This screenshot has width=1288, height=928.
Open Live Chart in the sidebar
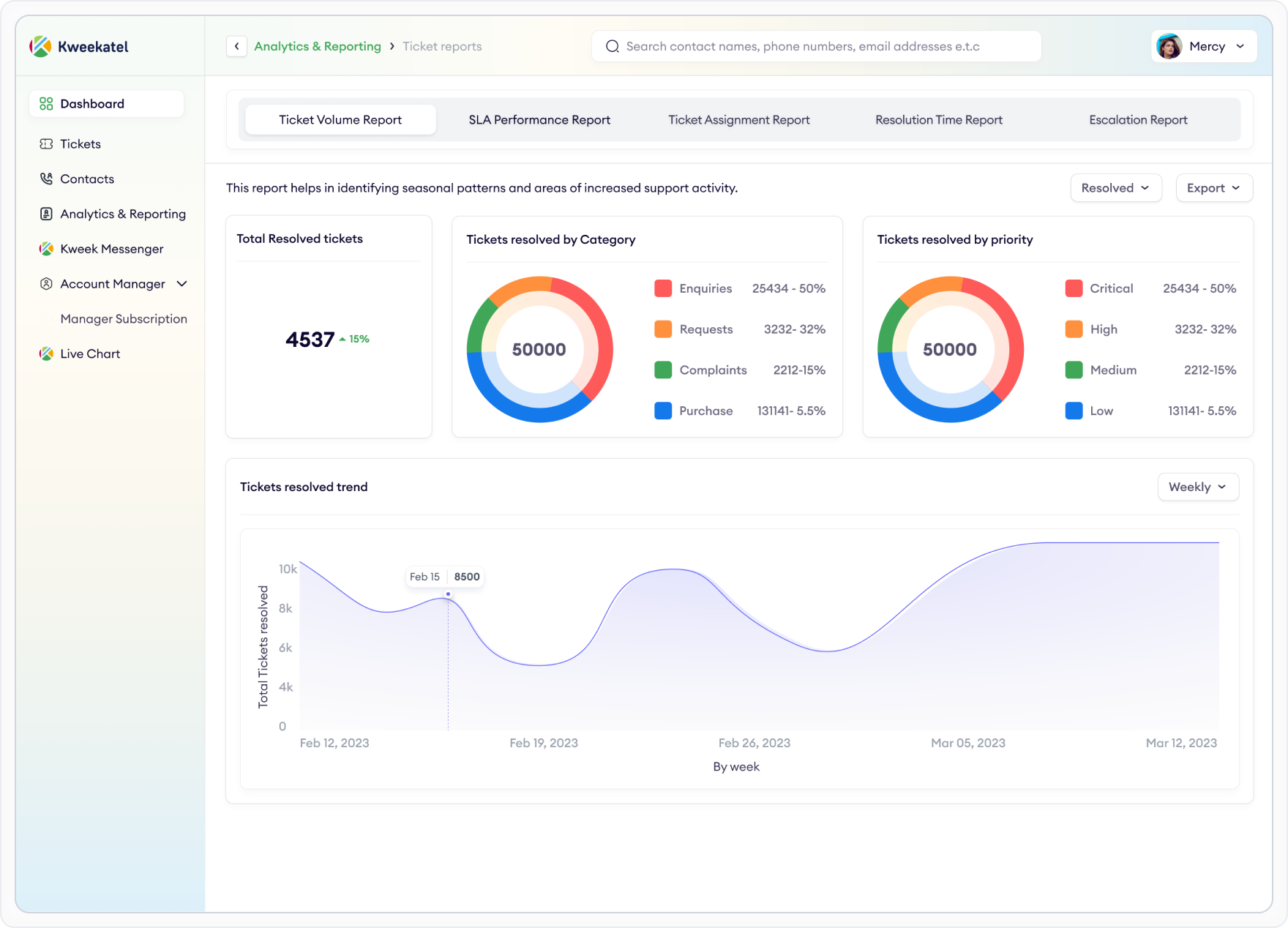point(90,353)
